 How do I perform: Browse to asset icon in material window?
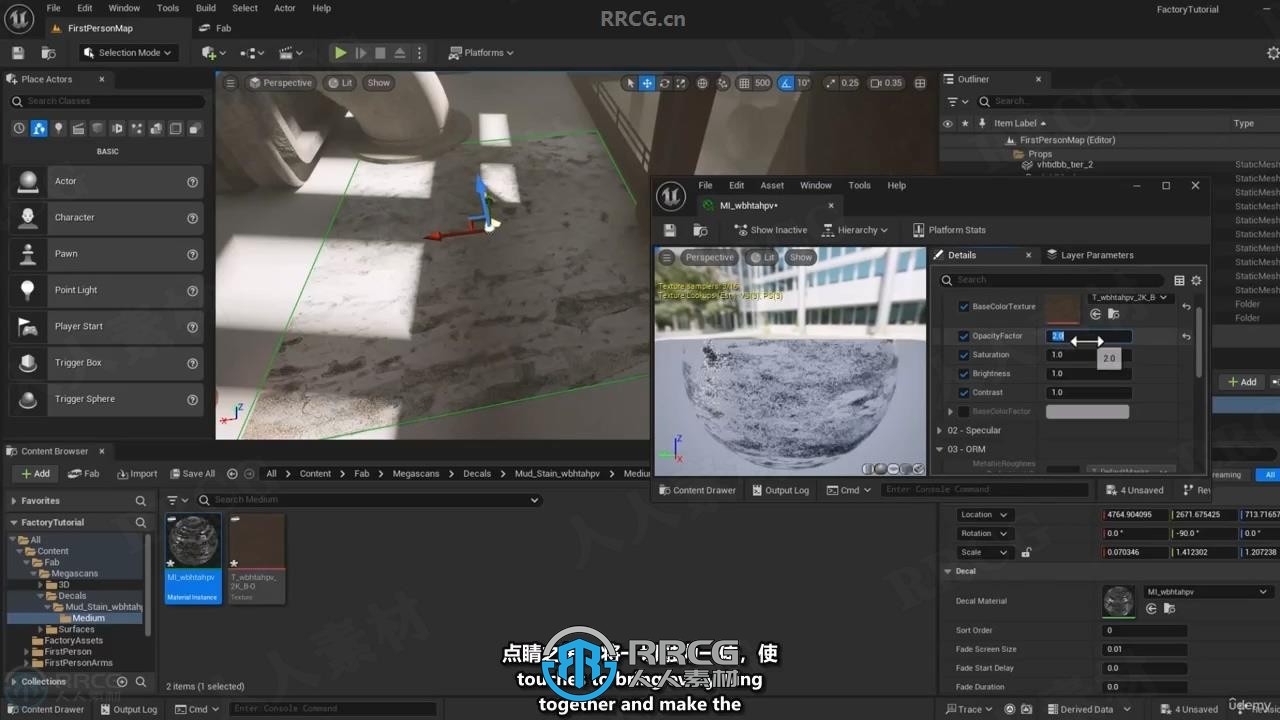(700, 230)
